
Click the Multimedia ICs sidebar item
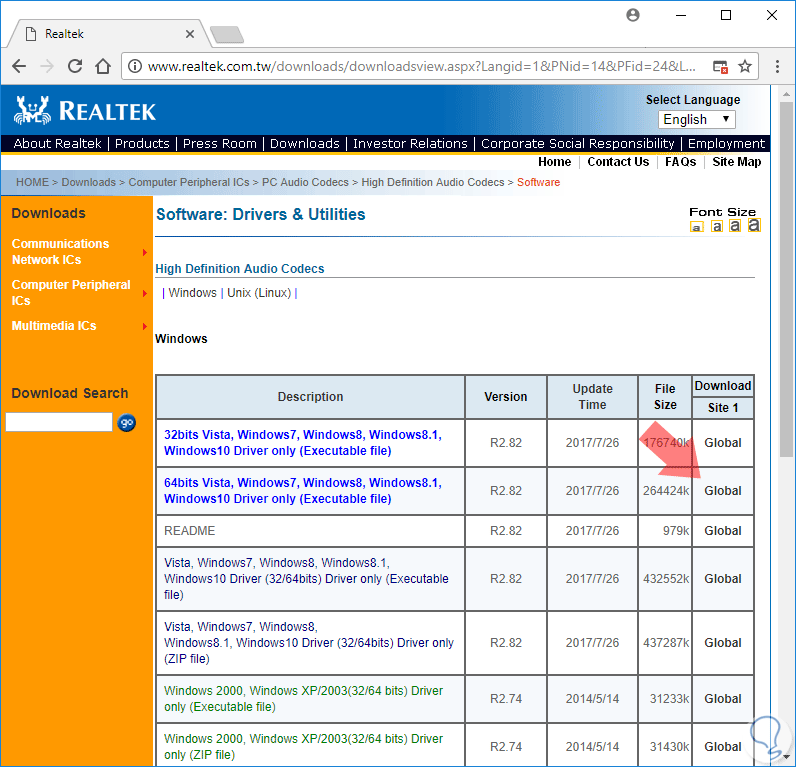(x=54, y=326)
